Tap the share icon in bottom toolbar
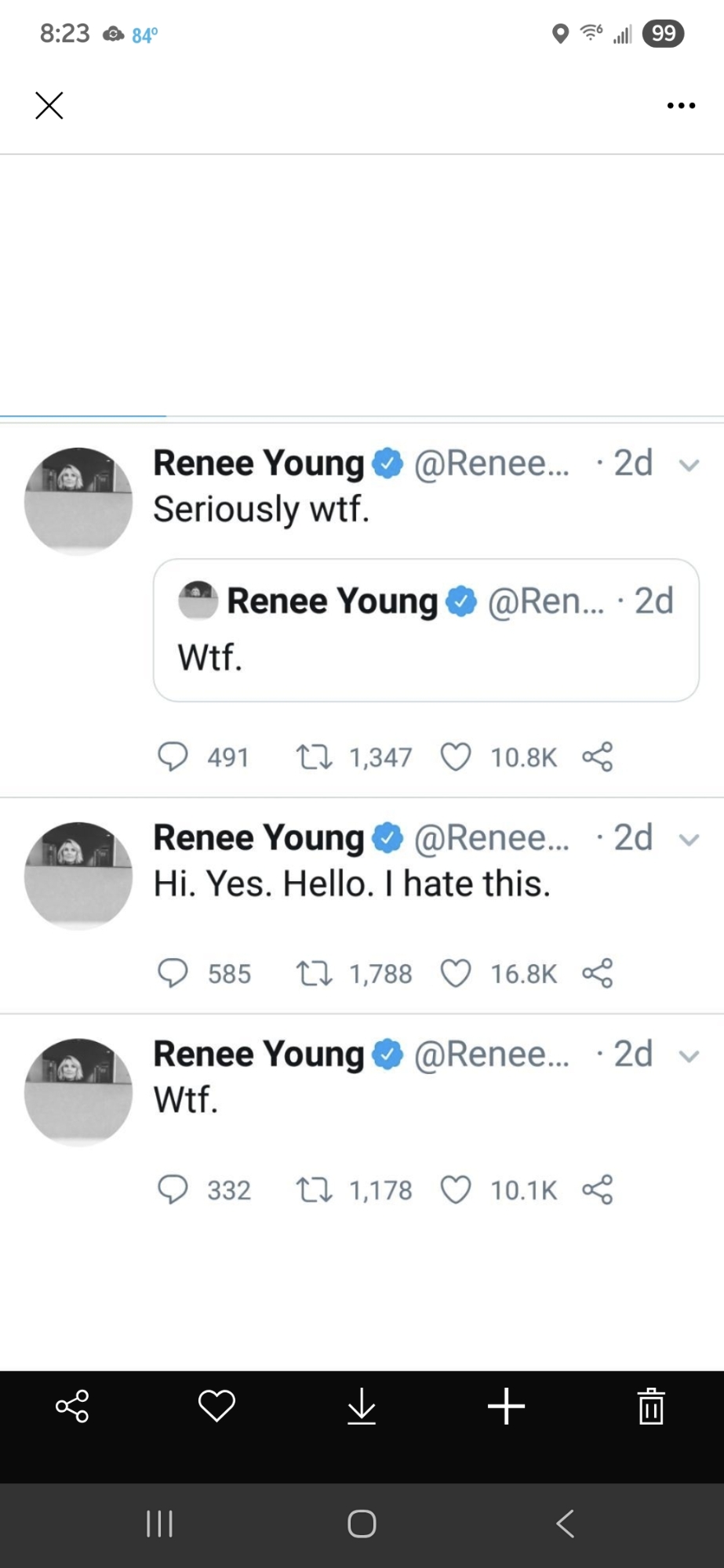Image resolution: width=724 pixels, height=1568 pixels. pos(72,1406)
